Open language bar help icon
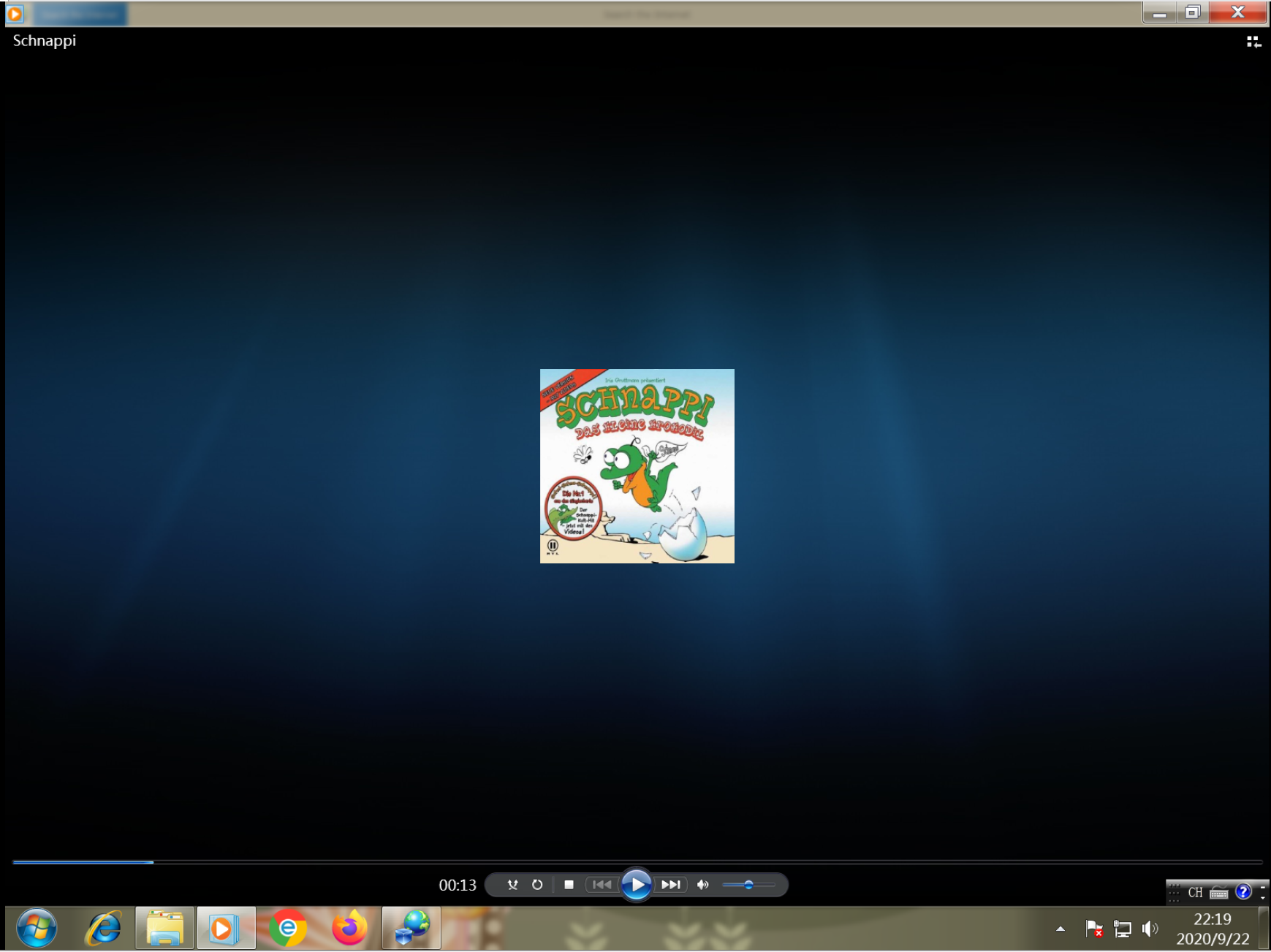 click(1243, 892)
